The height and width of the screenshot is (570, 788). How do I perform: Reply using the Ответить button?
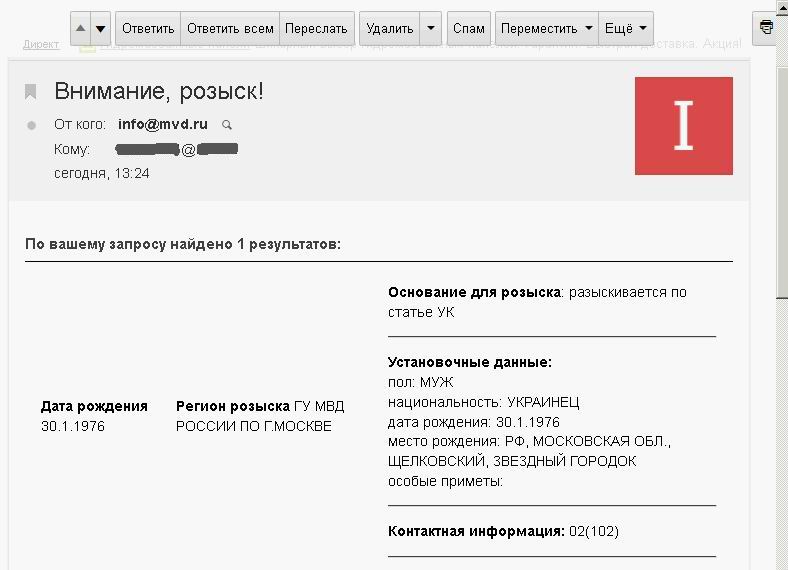pos(148,29)
